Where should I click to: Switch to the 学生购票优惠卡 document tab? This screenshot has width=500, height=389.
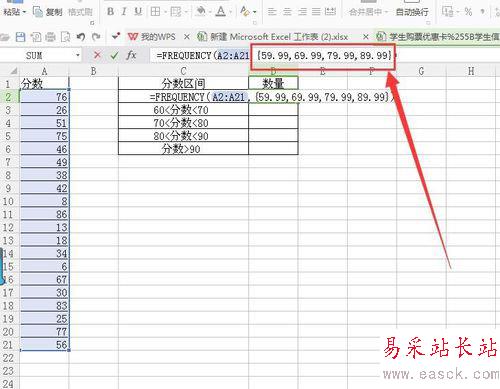pyautogui.click(x=438, y=37)
